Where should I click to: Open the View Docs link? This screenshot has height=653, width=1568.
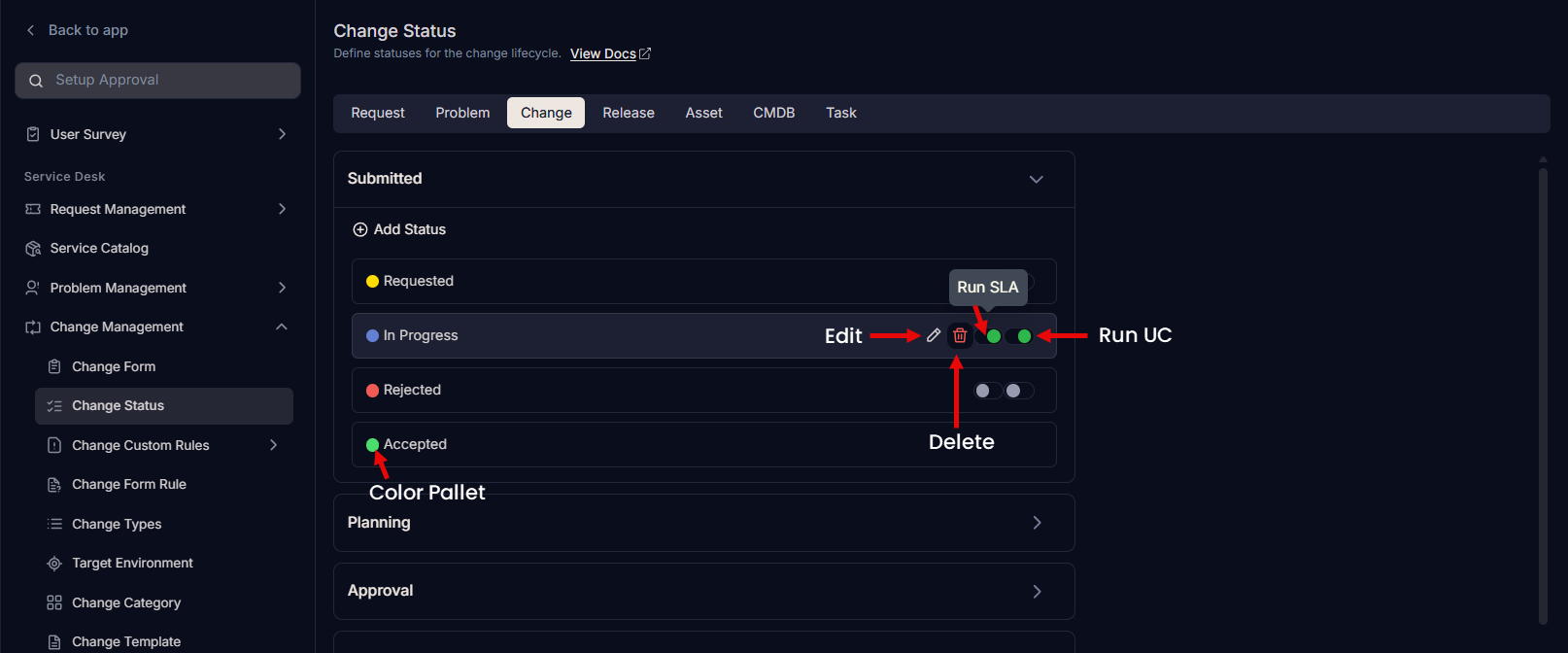click(x=610, y=53)
